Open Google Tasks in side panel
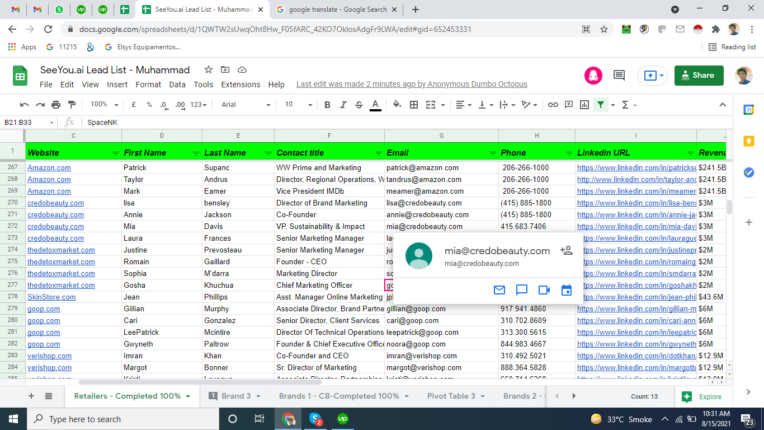The width and height of the screenshot is (764, 430). click(x=748, y=172)
